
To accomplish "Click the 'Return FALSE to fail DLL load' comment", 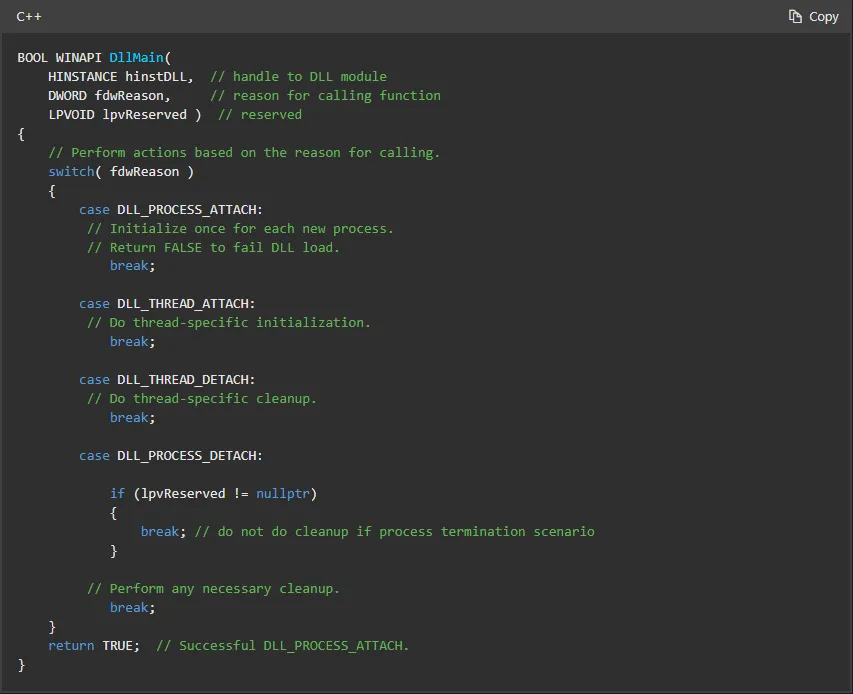I will tap(213, 247).
